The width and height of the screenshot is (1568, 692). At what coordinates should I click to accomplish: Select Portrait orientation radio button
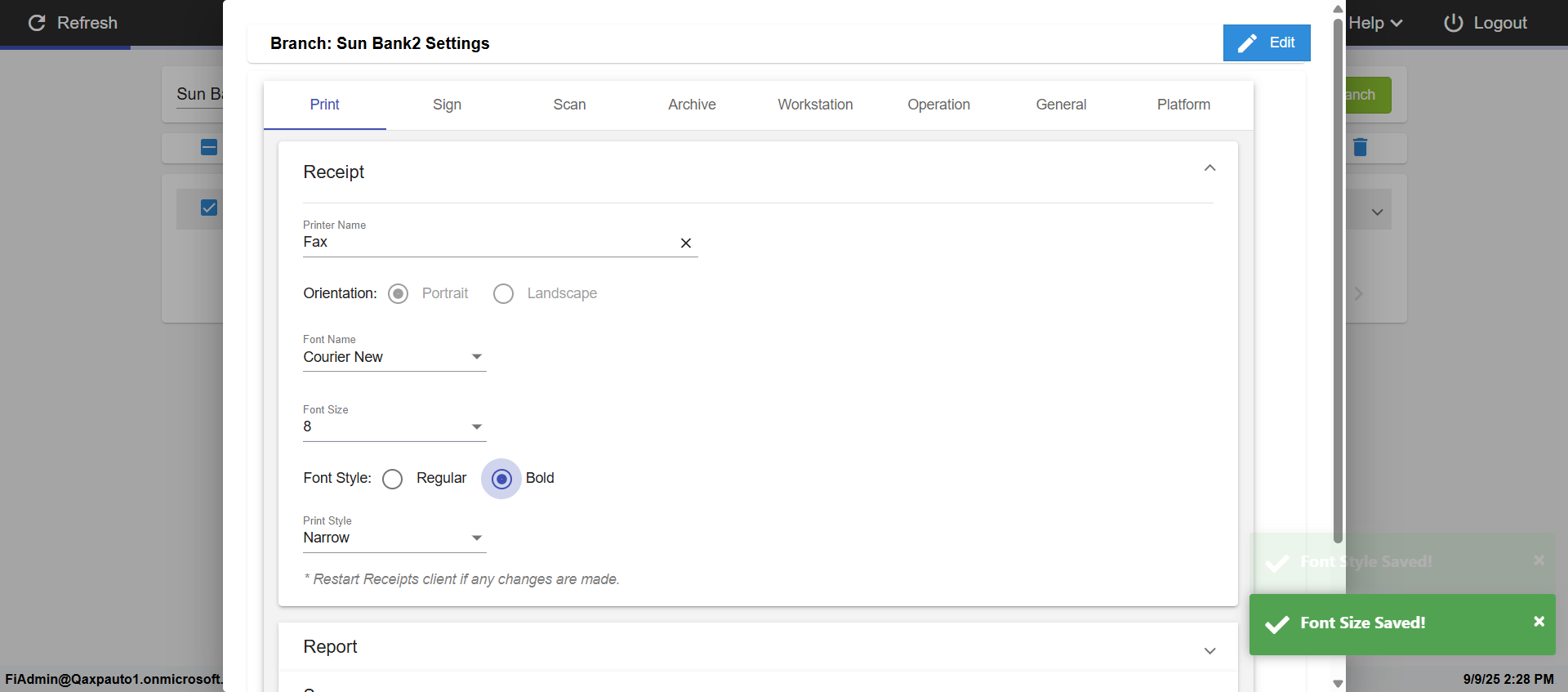pyautogui.click(x=399, y=293)
